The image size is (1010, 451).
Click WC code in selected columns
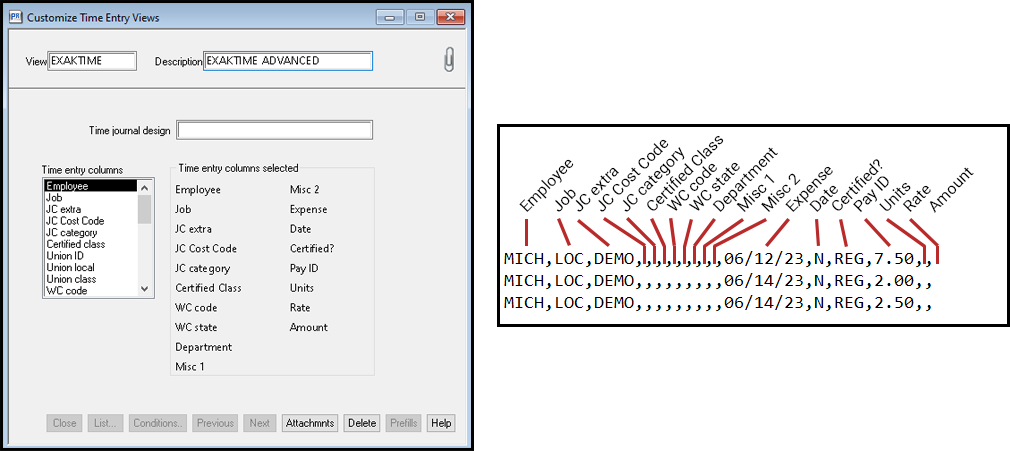click(x=196, y=307)
